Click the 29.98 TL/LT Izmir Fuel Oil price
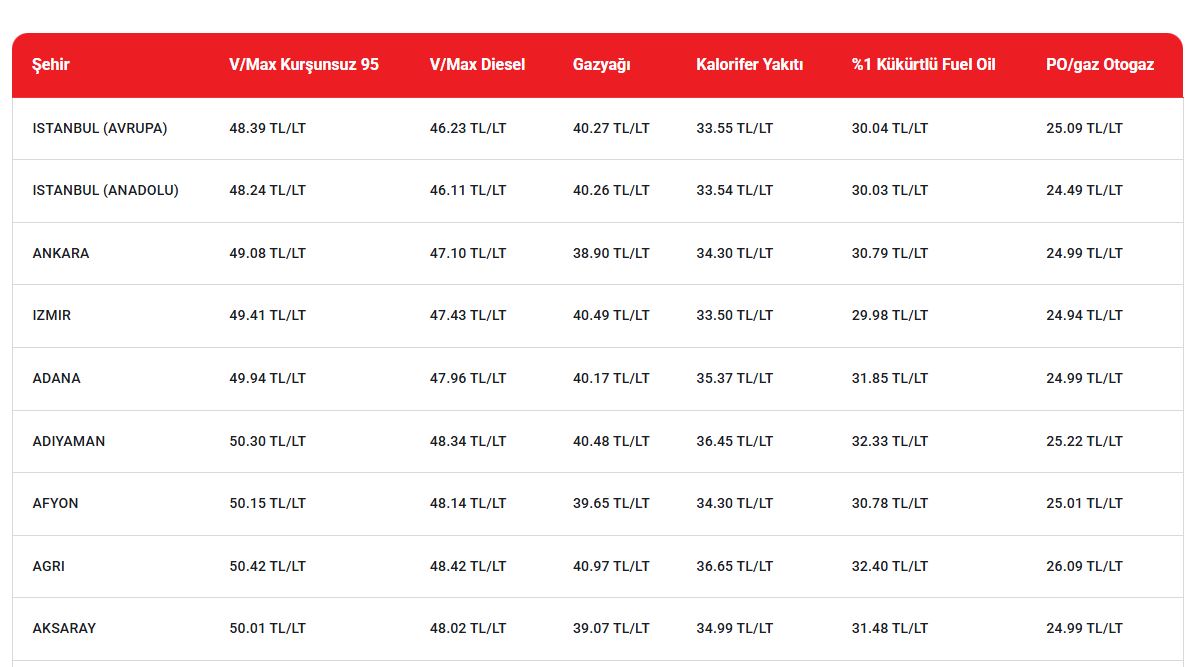This screenshot has width=1190, height=667. point(889,315)
